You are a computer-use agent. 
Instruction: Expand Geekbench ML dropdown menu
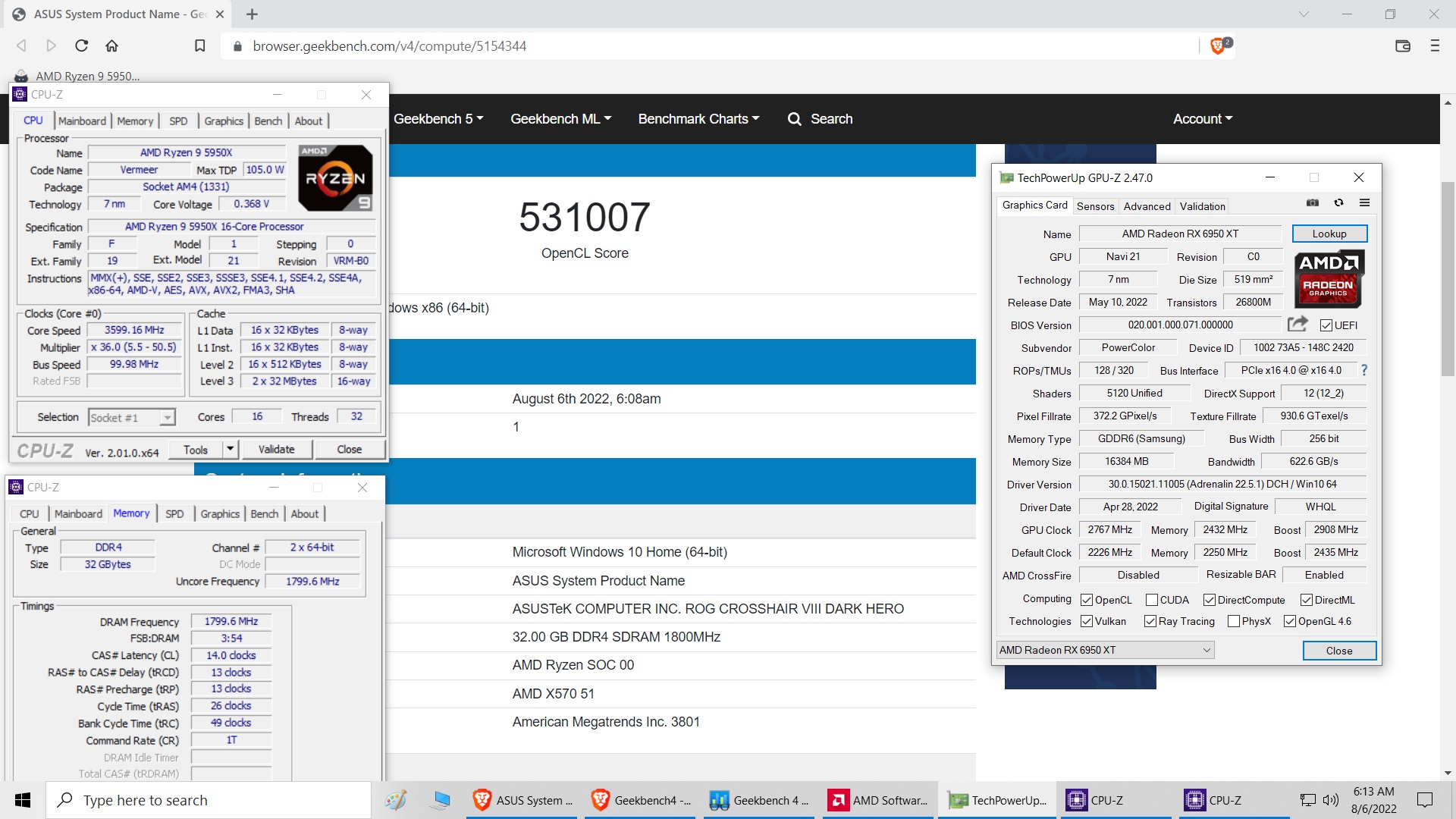560,119
